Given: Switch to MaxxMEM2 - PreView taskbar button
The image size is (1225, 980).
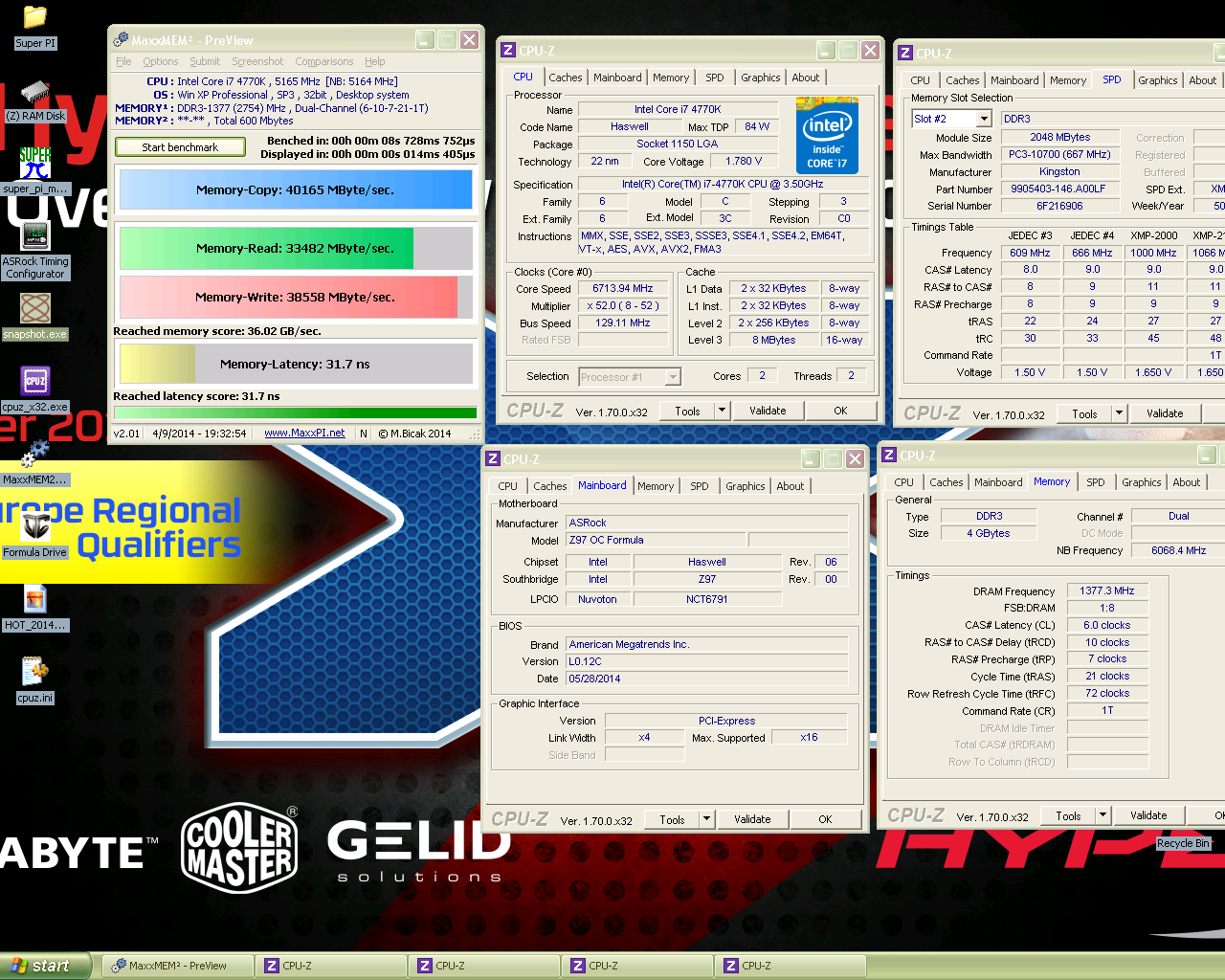Looking at the screenshot, I should coord(178,966).
